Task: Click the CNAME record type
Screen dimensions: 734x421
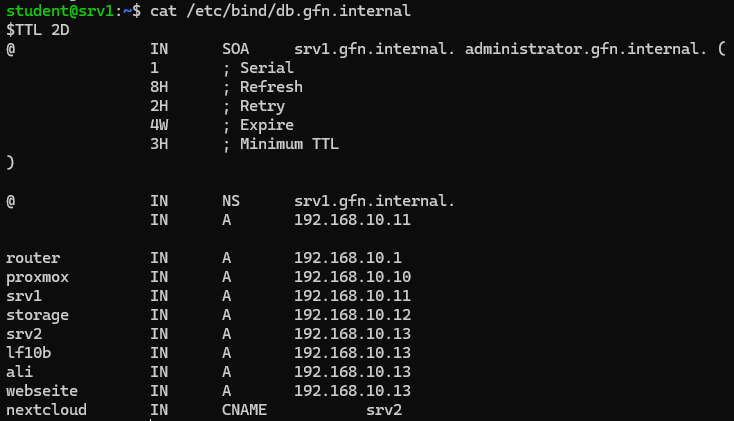Action: pyautogui.click(x=244, y=410)
